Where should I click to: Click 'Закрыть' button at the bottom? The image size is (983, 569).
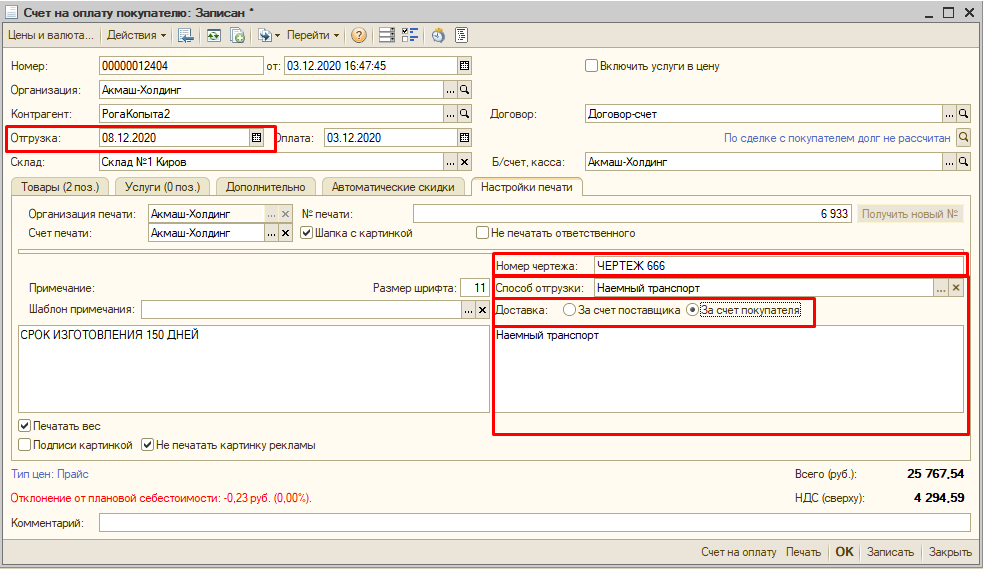950,552
